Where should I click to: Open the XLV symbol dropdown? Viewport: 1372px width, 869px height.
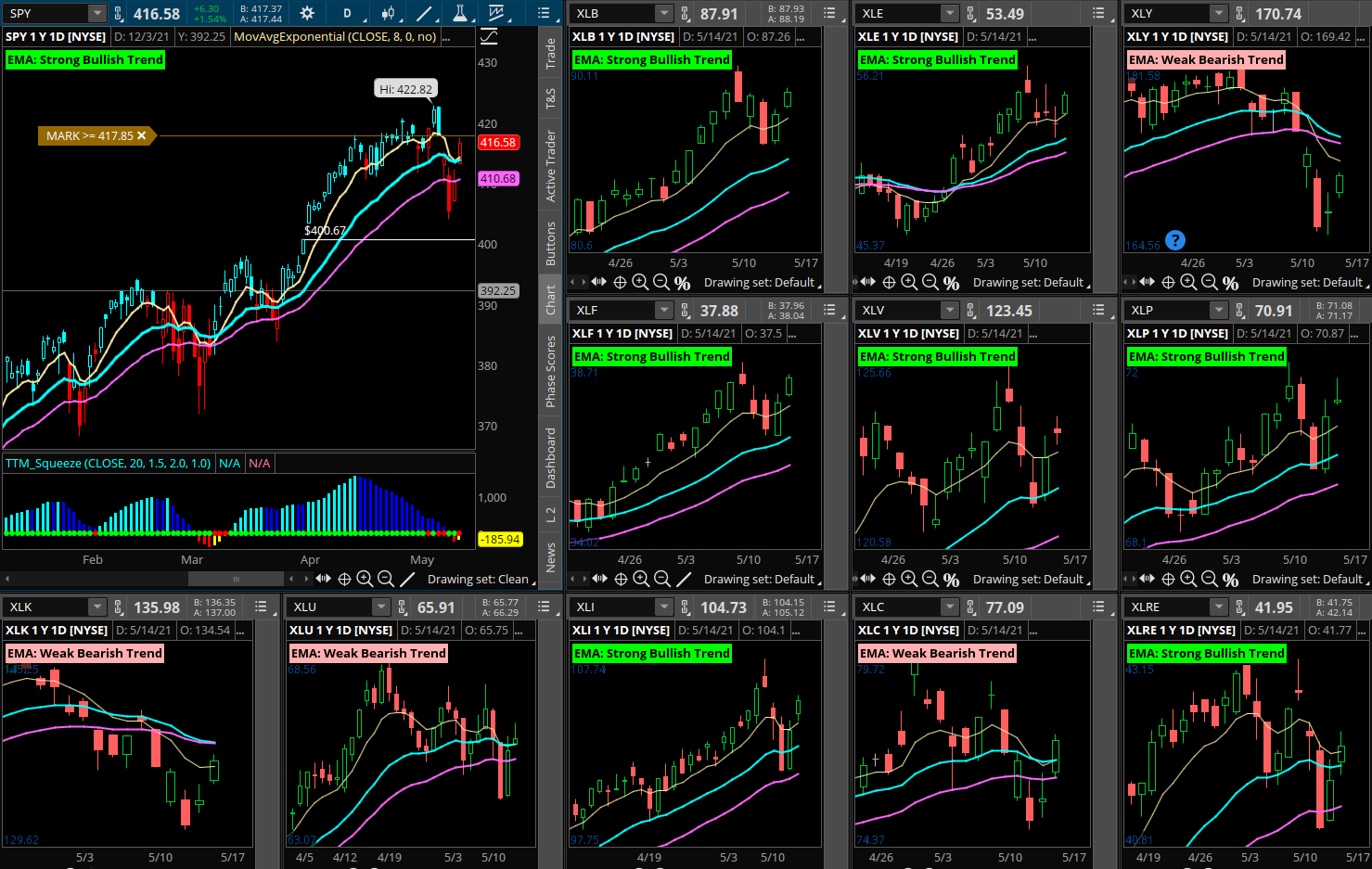pyautogui.click(x=949, y=310)
